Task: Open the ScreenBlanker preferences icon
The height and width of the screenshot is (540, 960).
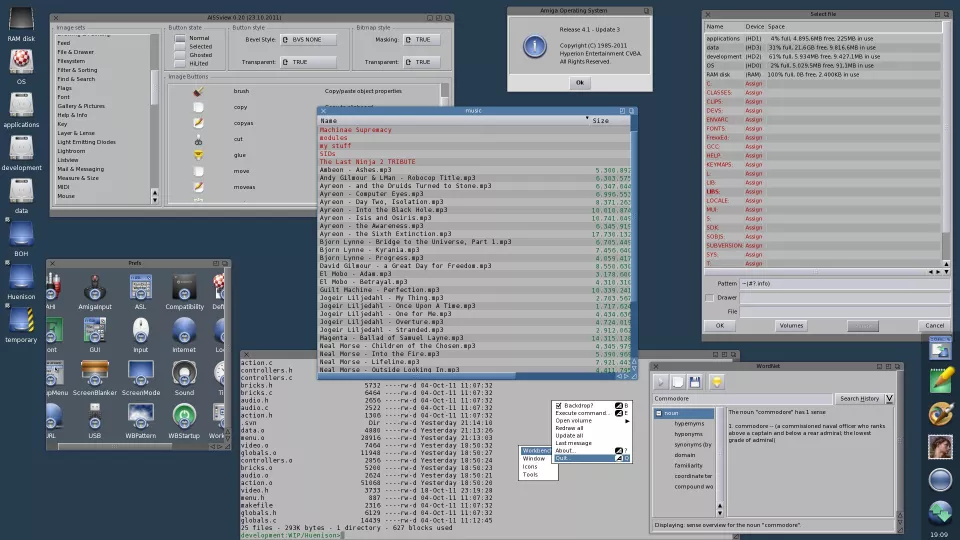Action: 95,375
